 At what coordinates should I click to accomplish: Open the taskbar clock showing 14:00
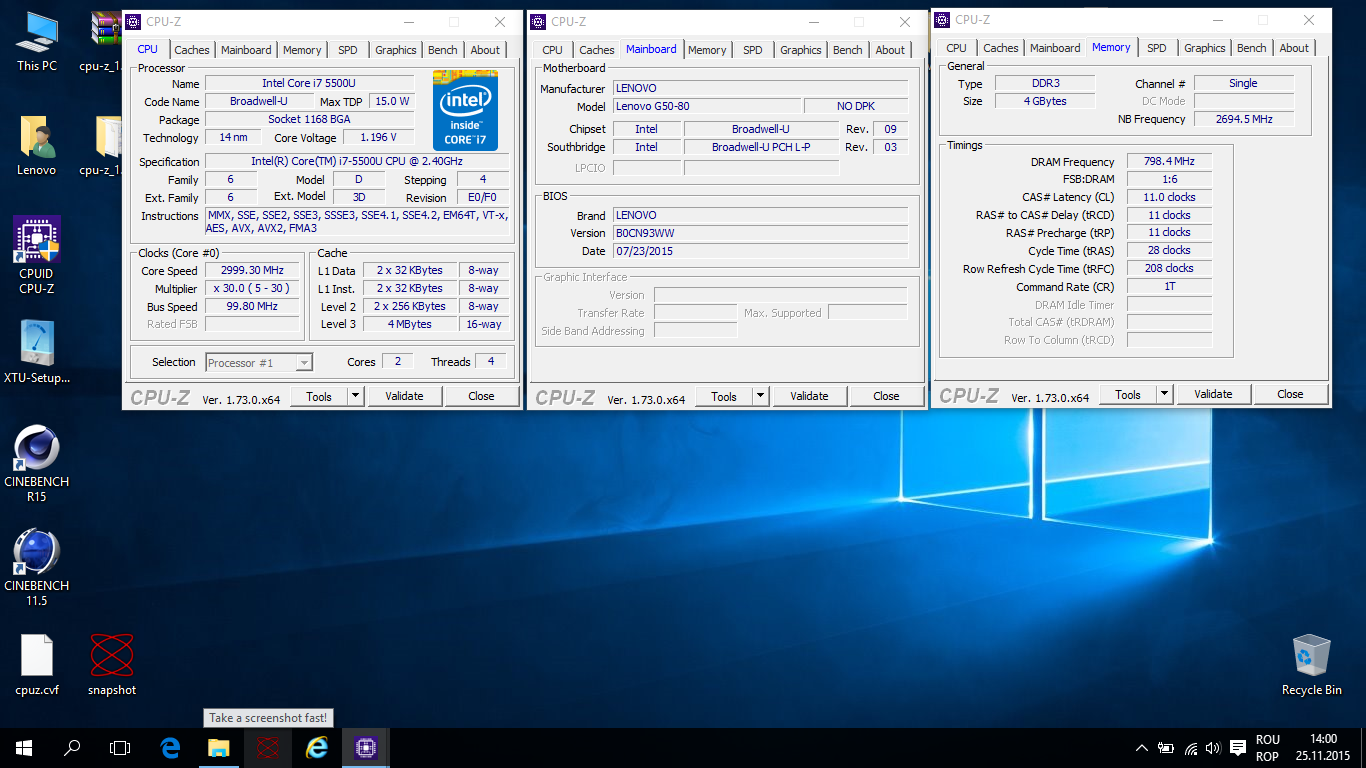point(1322,747)
